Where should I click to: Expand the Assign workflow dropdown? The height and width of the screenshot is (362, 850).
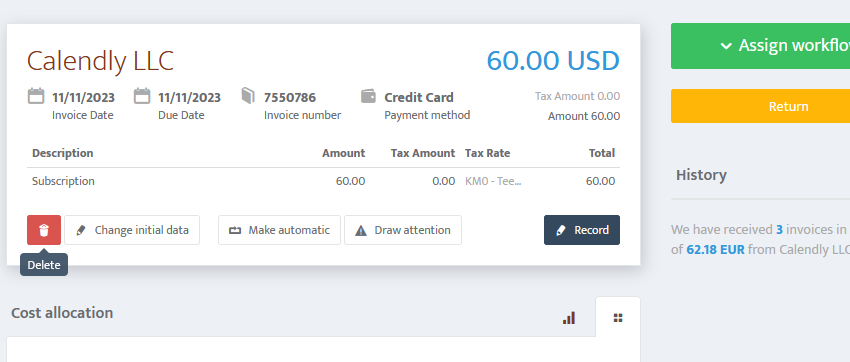[760, 46]
